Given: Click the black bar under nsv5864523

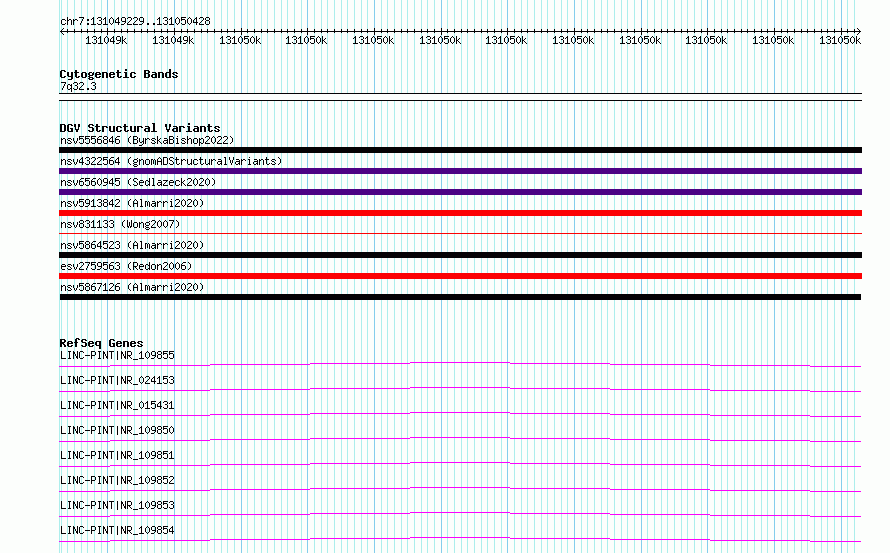Looking at the screenshot, I should point(460,255).
